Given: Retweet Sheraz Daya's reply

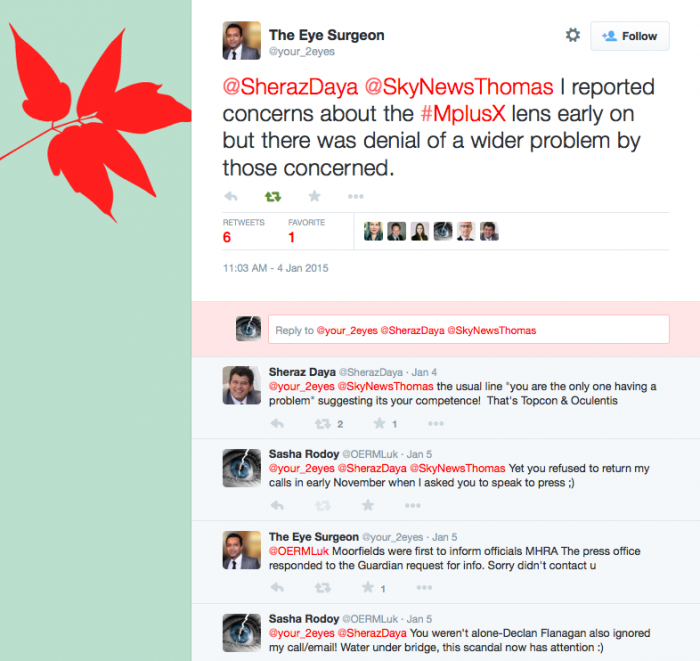Looking at the screenshot, I should click(323, 424).
